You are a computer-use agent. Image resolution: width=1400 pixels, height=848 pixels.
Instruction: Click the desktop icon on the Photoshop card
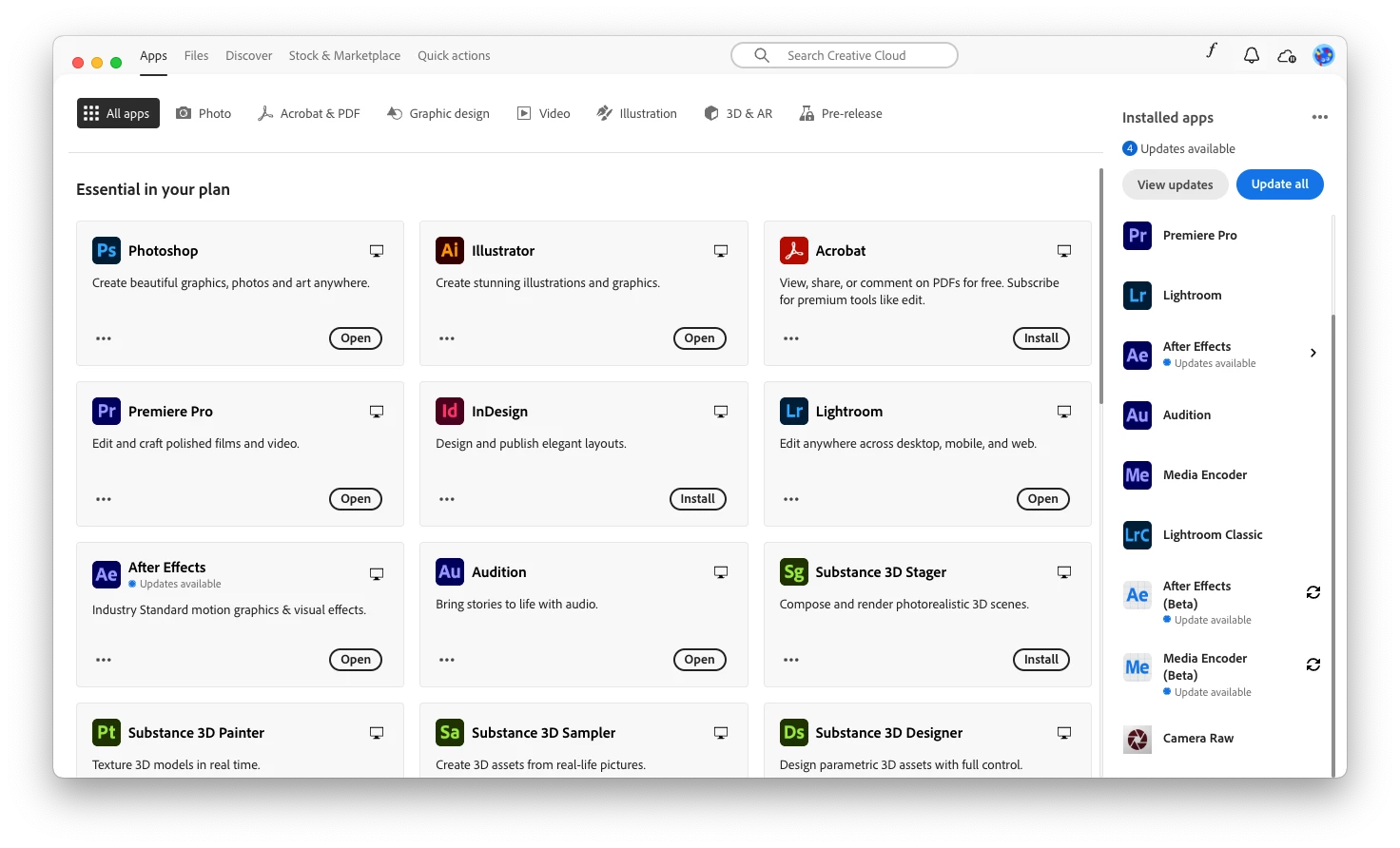point(377,251)
